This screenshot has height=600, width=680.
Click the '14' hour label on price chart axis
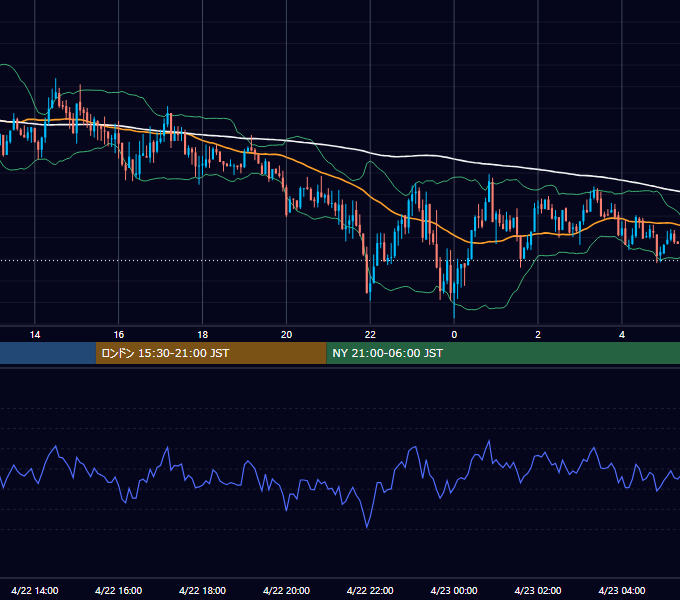tap(35, 335)
